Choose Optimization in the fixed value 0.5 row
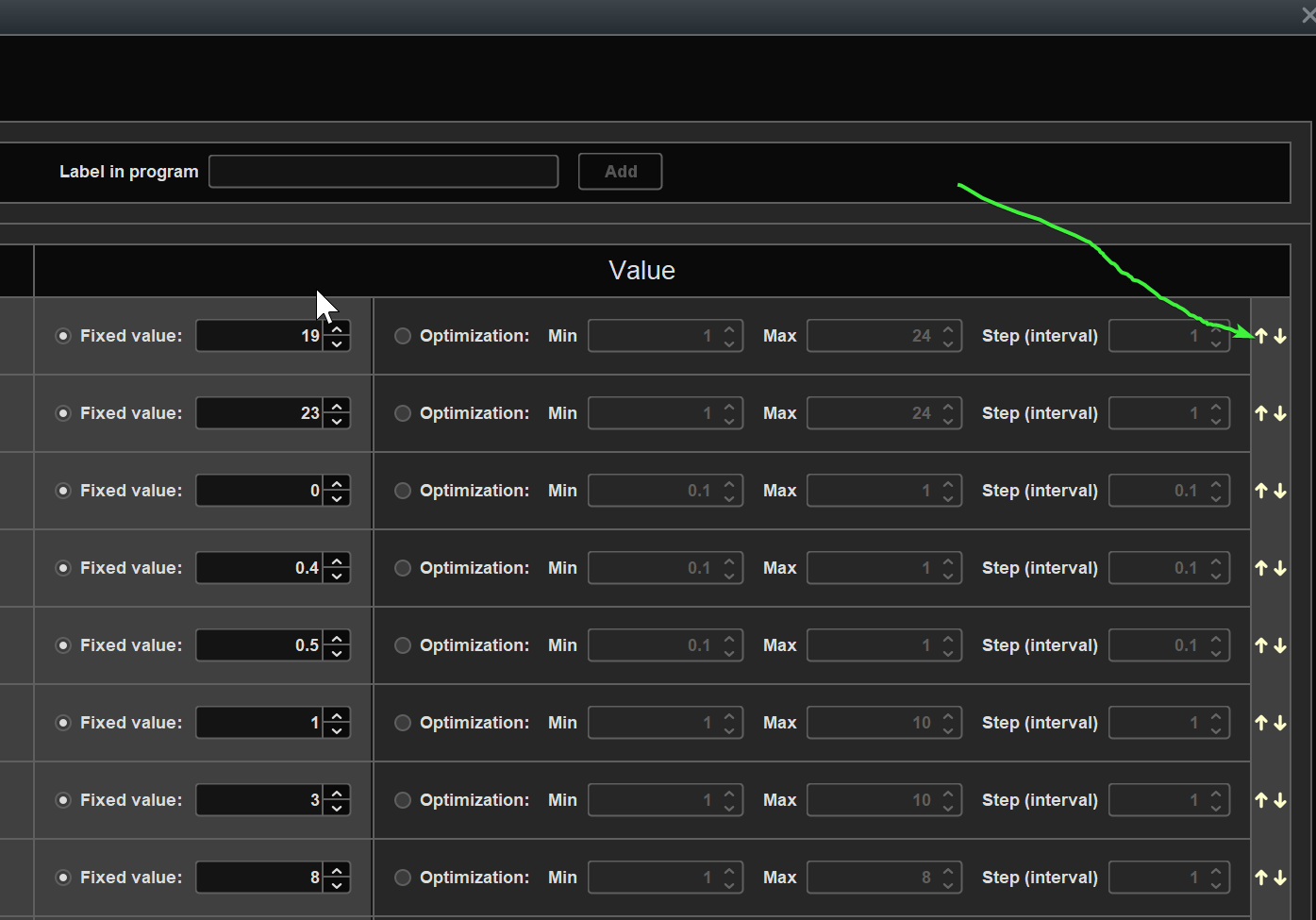The image size is (1316, 920). (403, 645)
